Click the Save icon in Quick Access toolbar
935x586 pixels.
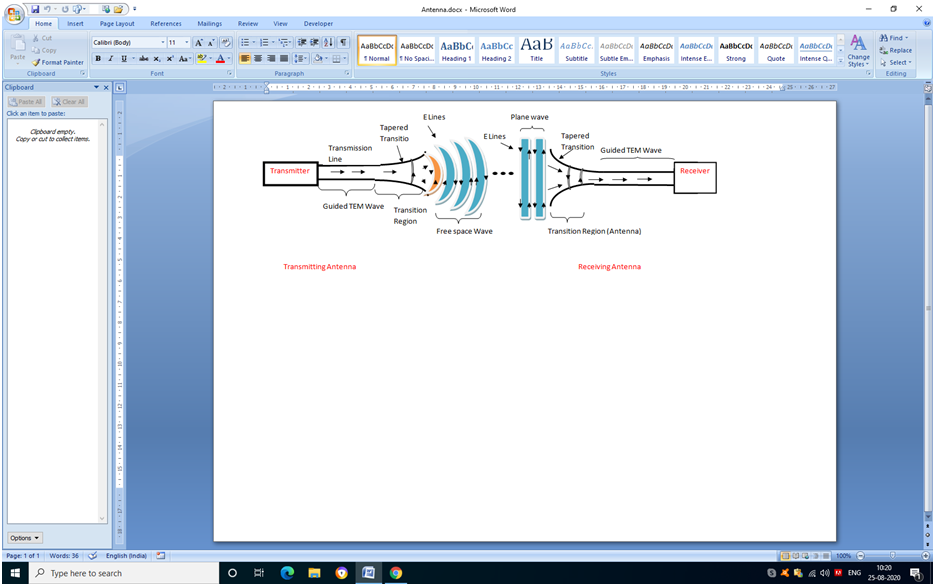tap(35, 9)
